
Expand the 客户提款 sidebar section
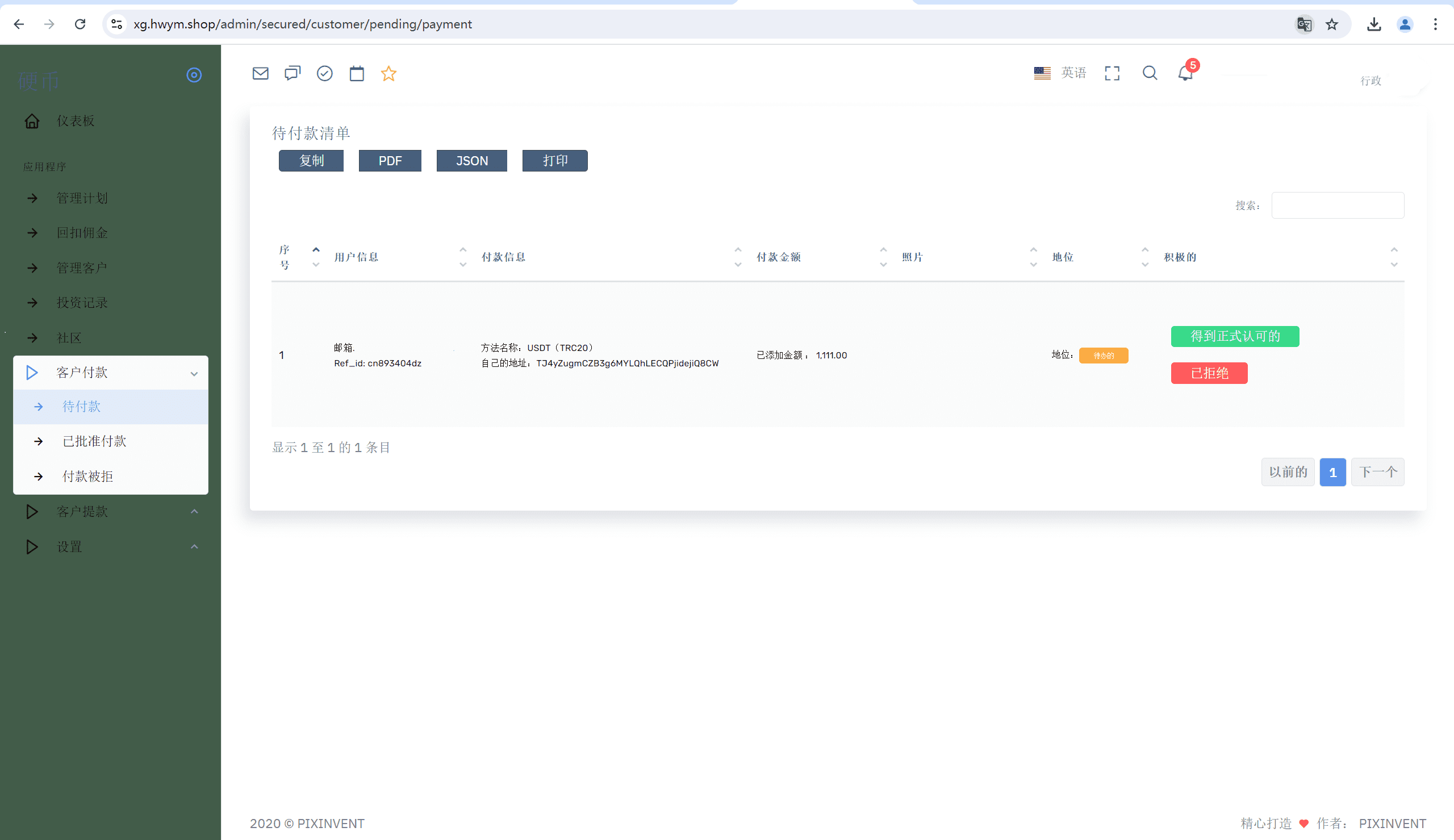[111, 512]
